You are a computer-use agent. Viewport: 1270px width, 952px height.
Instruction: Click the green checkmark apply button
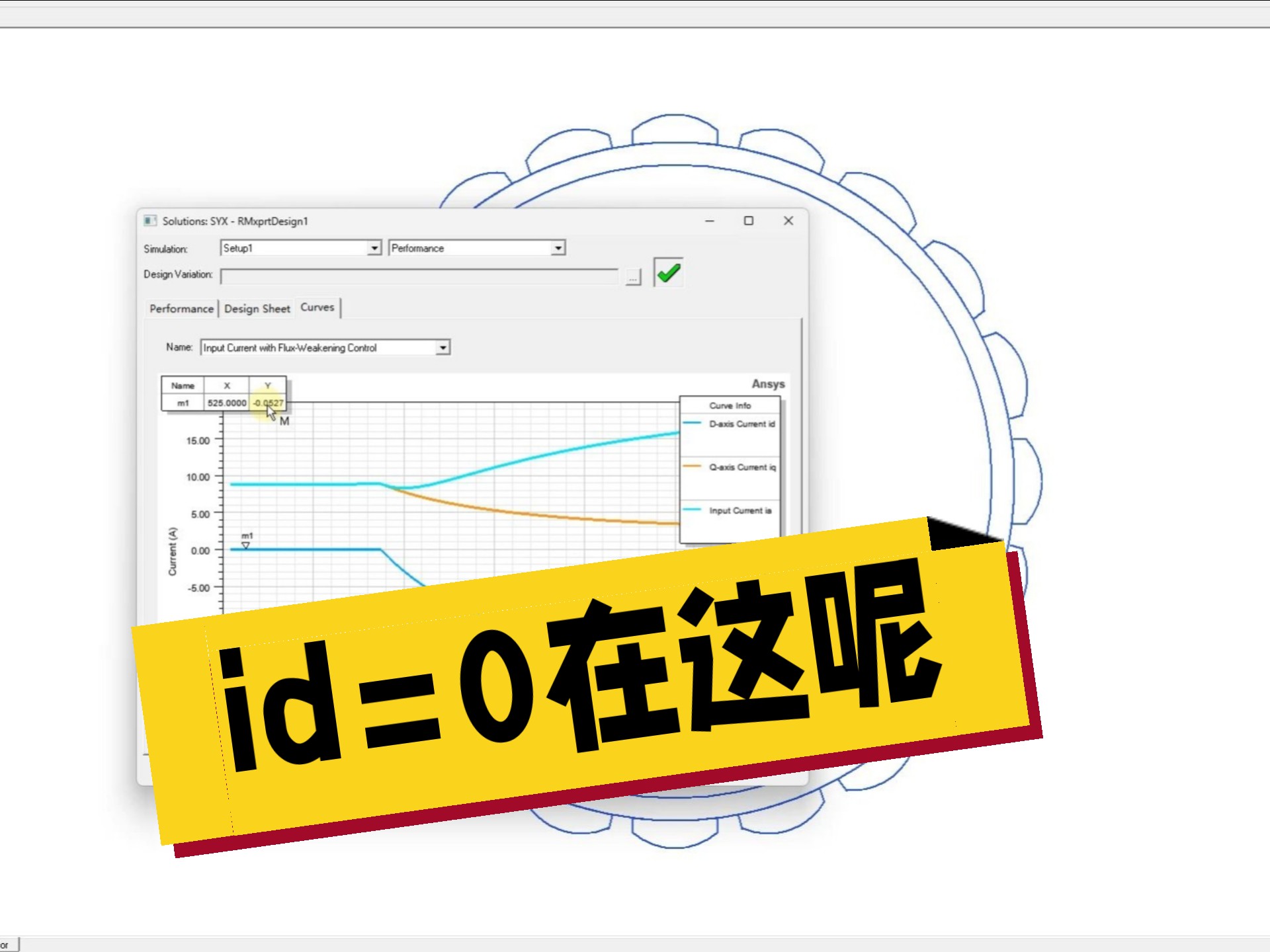point(668,272)
